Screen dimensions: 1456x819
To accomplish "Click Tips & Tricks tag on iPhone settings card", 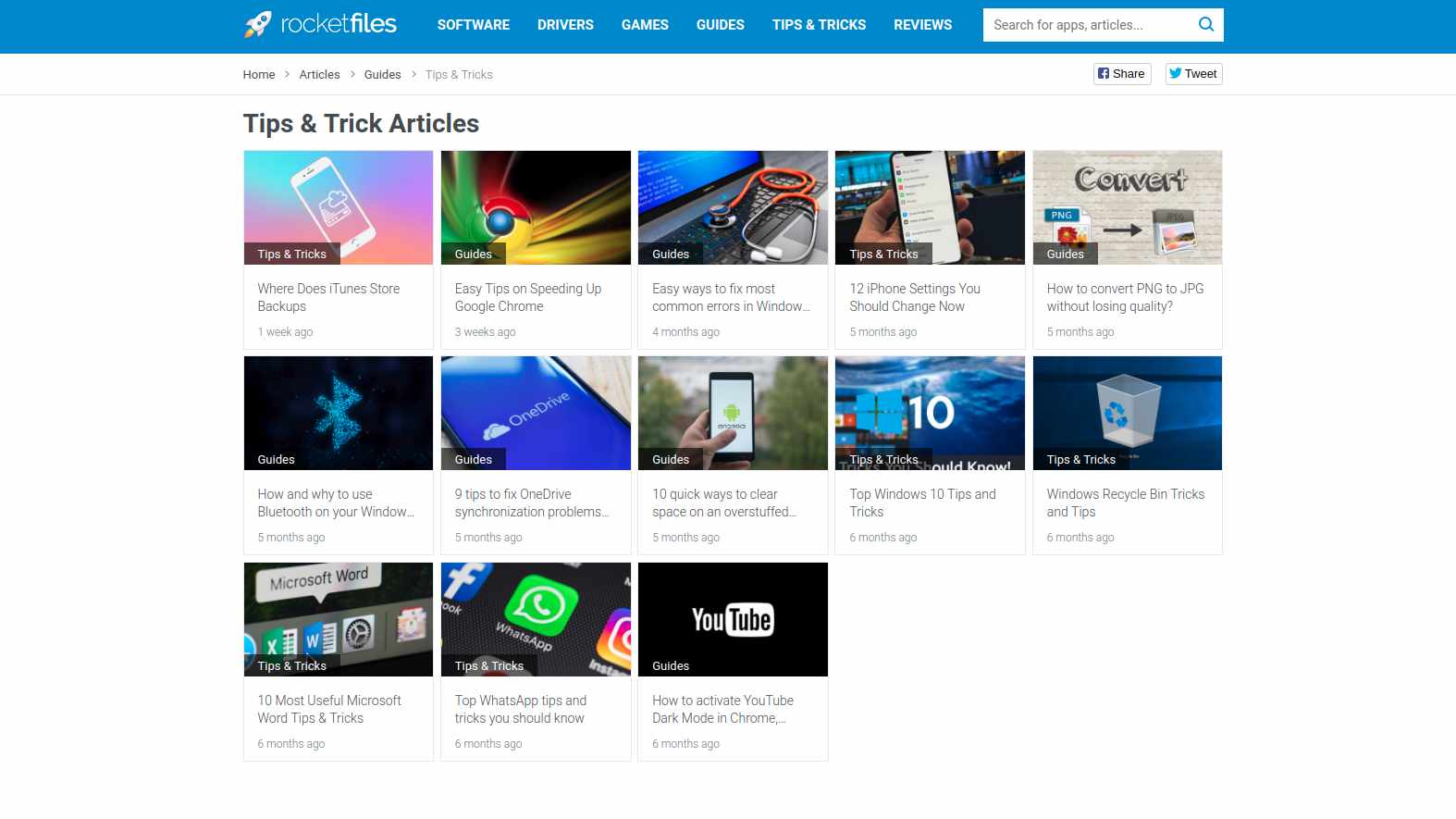I will [x=883, y=254].
